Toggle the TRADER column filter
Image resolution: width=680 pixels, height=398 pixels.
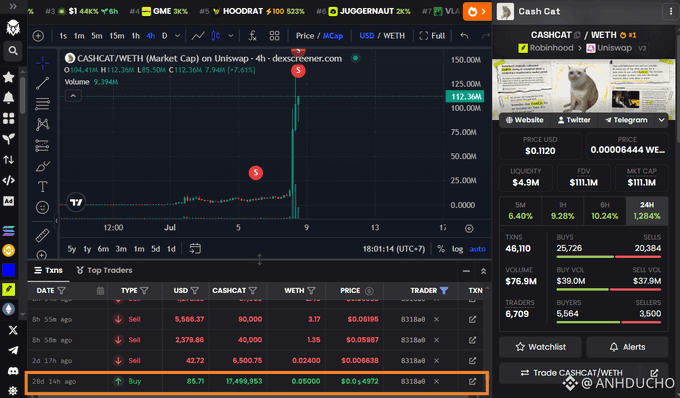[x=444, y=290]
